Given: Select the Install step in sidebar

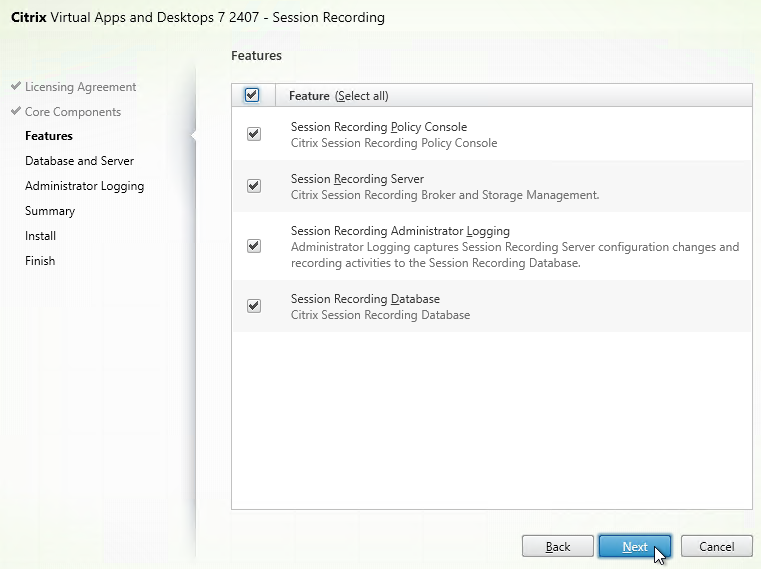Looking at the screenshot, I should click(40, 236).
